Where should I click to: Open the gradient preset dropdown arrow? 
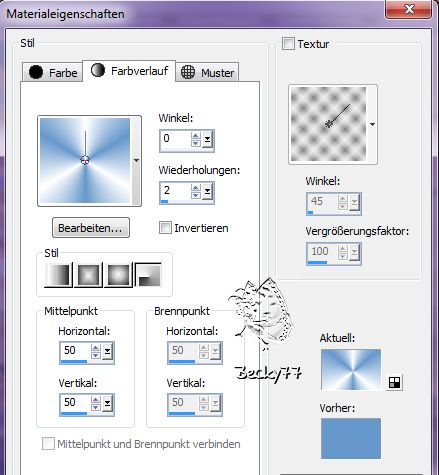pos(136,161)
